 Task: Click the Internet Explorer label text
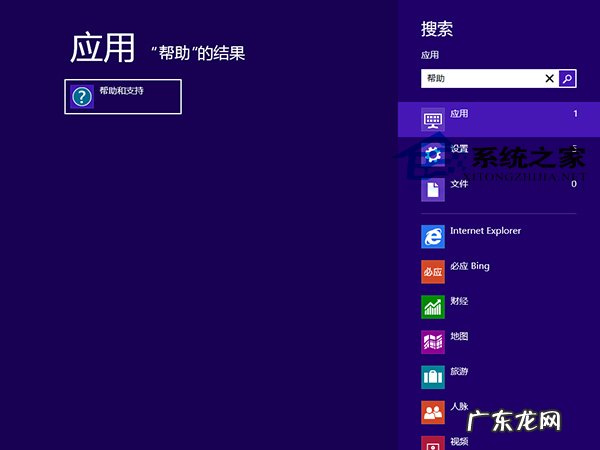[486, 231]
